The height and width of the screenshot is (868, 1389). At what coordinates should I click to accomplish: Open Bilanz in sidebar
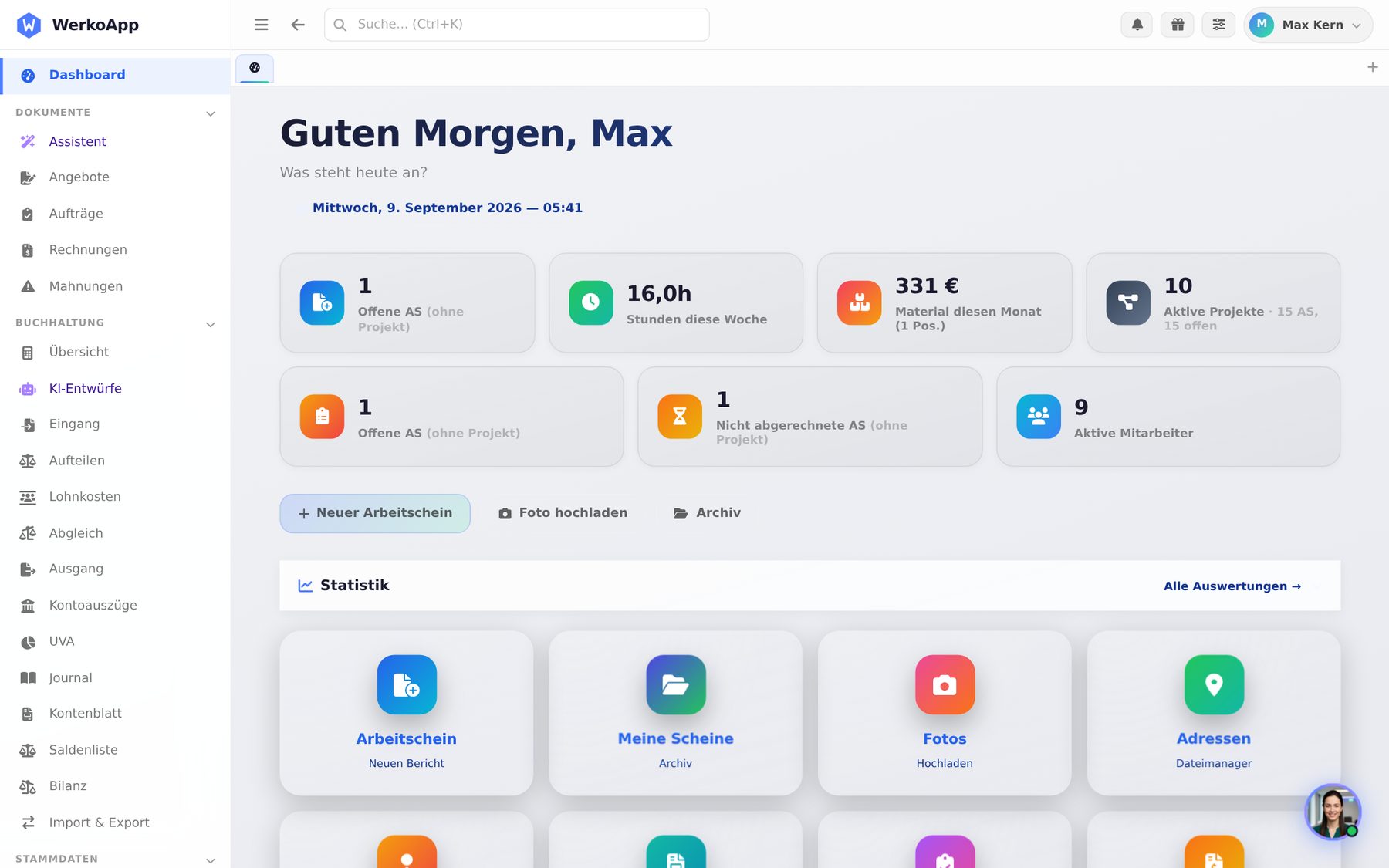[116, 786]
